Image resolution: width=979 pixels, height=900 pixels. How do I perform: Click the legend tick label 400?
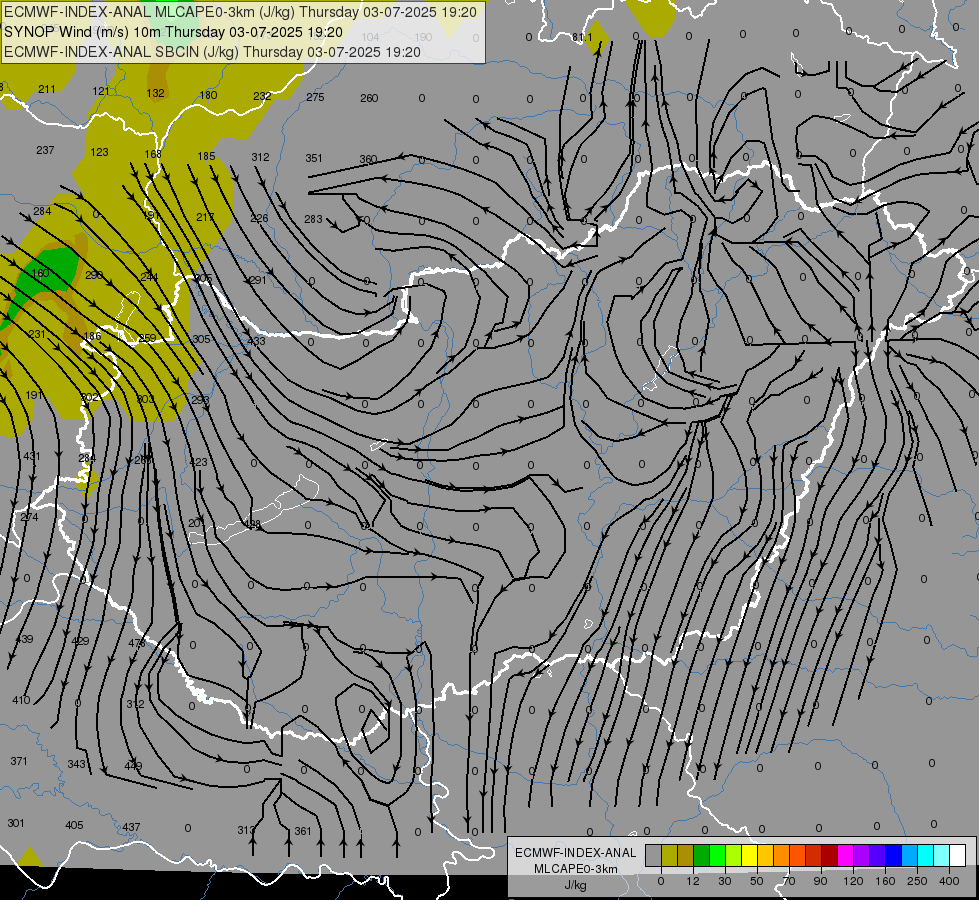pyautogui.click(x=949, y=881)
